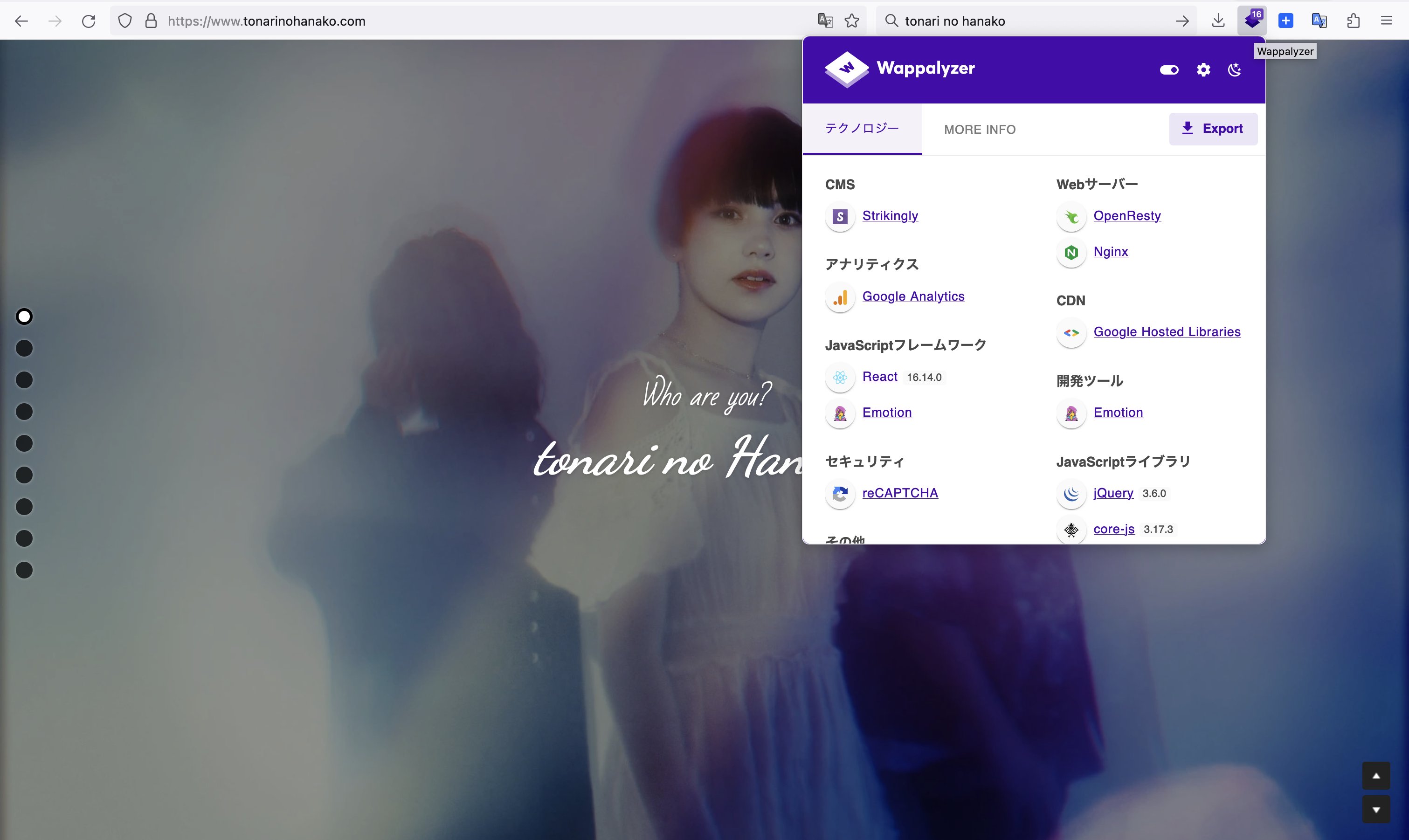
Task: Select the first page section dot
Action: point(24,317)
